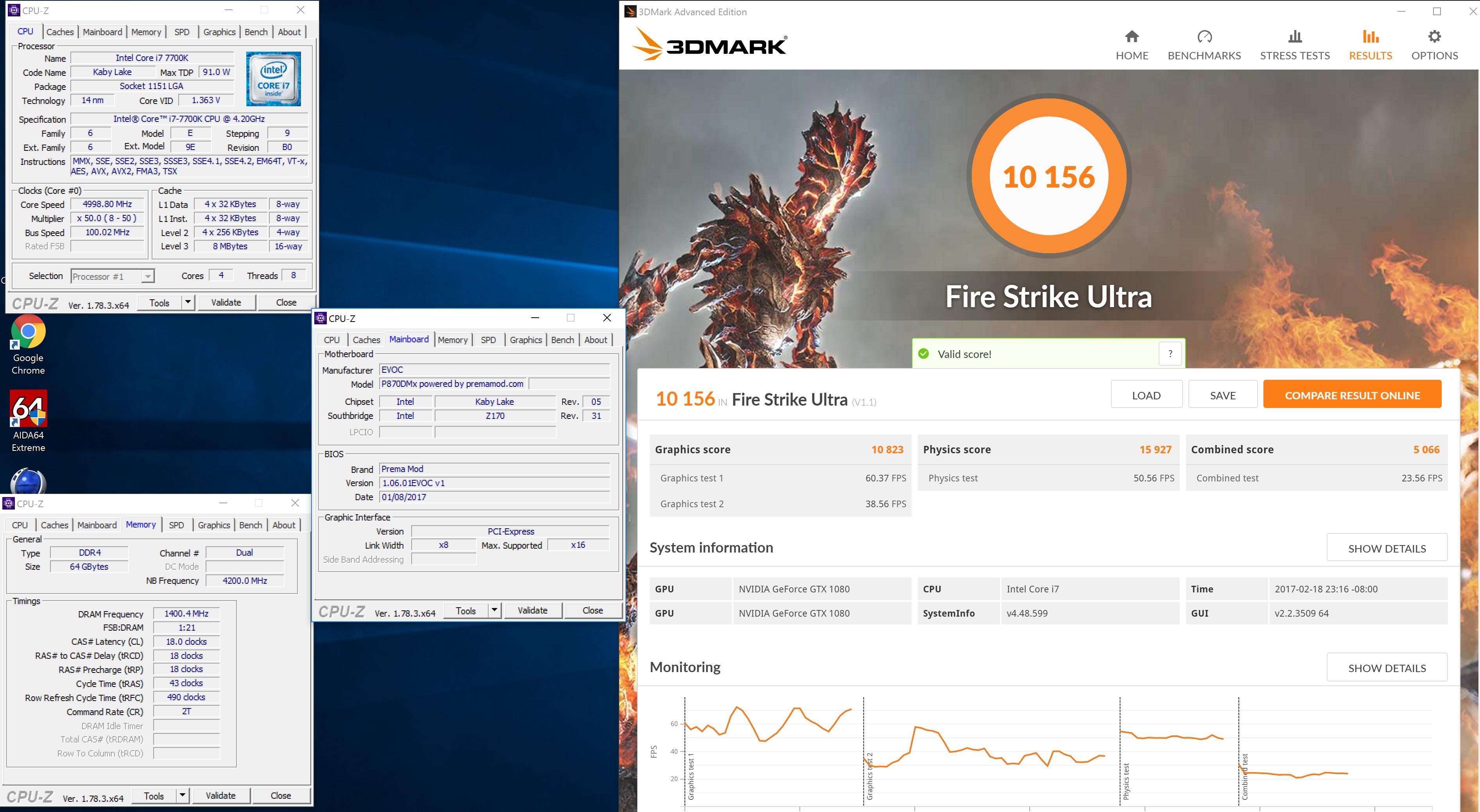Viewport: 1480px width, 812px height.
Task: Click the Valid score question mark
Action: tap(1170, 354)
